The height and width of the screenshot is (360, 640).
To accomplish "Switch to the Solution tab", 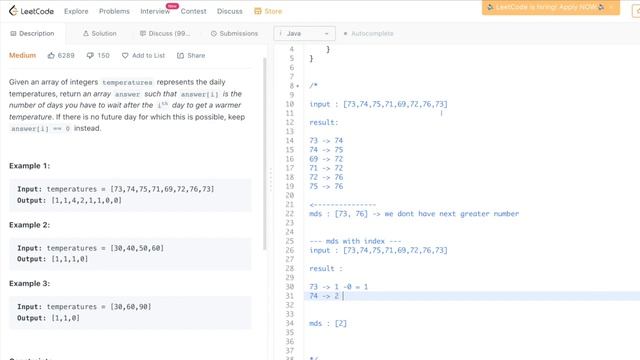I will (100, 33).
